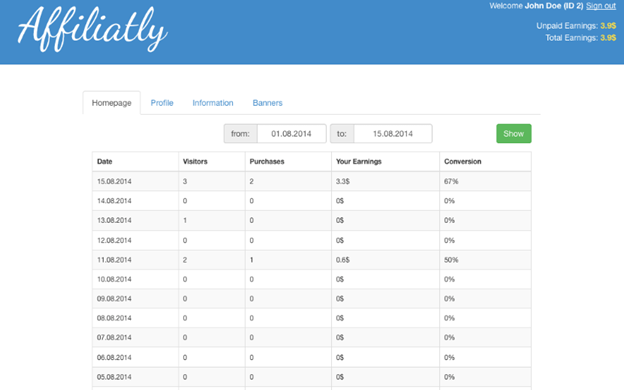Click the to: label addon
The image size is (624, 390).
tap(342, 134)
